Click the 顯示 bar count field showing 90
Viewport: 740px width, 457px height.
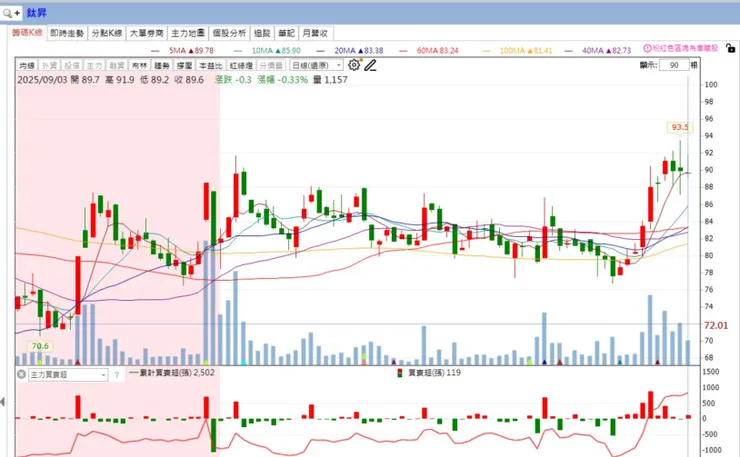click(x=674, y=65)
